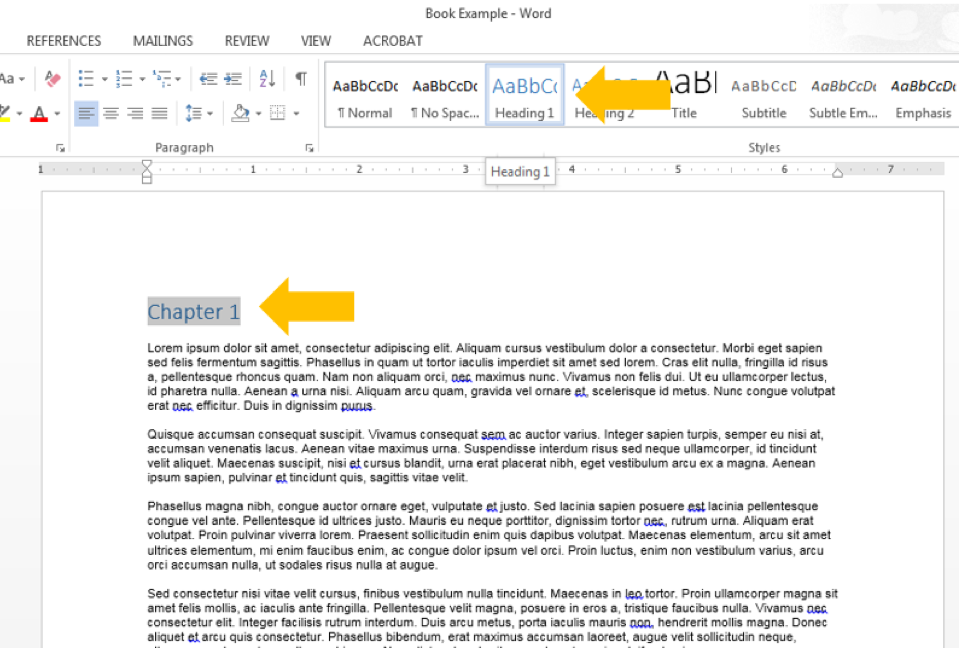
Task: Open the Font Color dropdown arrow
Action: pos(55,112)
